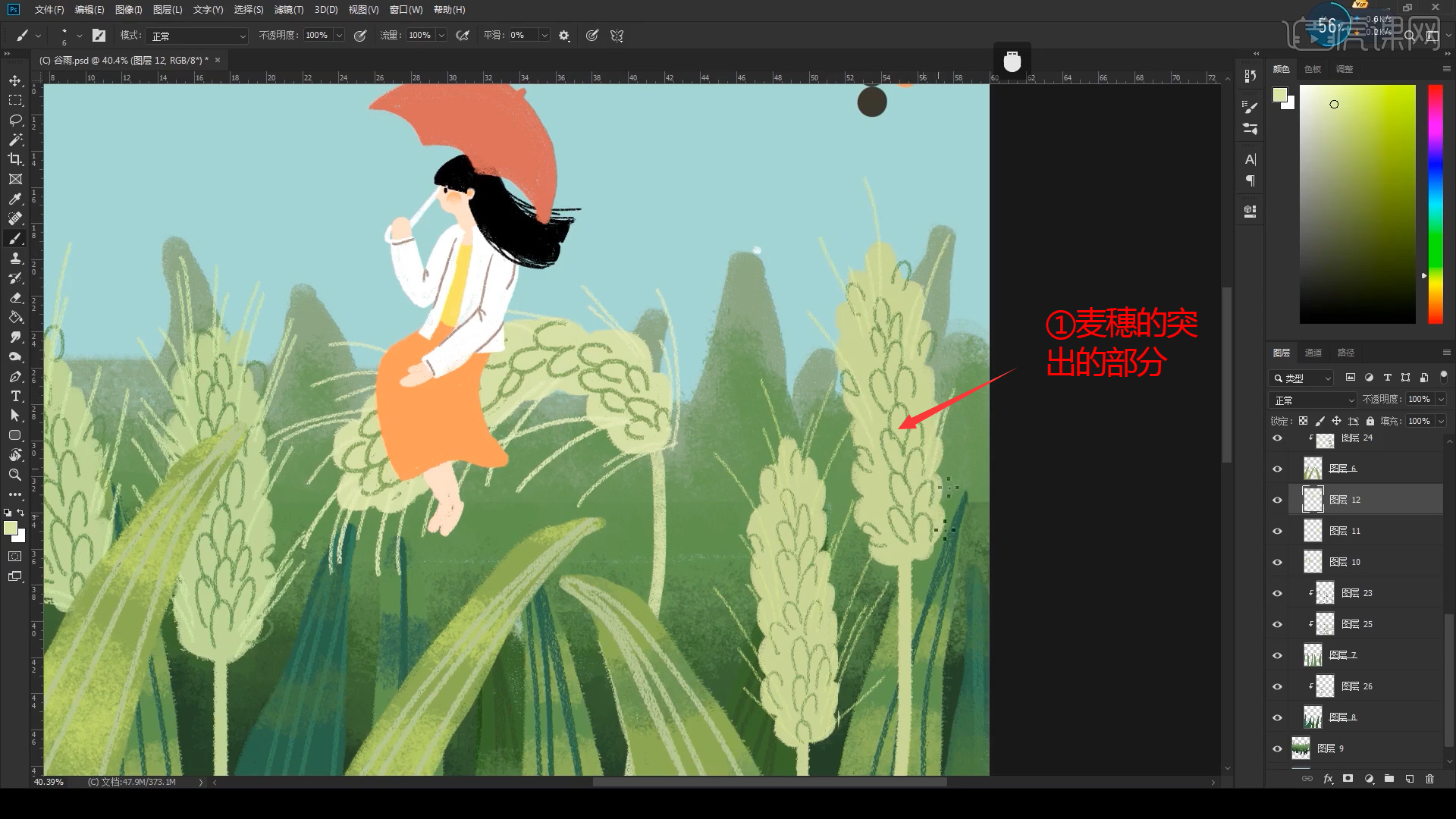Switch to the 路径 paths tab
Viewport: 1456px width, 819px height.
pyautogui.click(x=1346, y=353)
